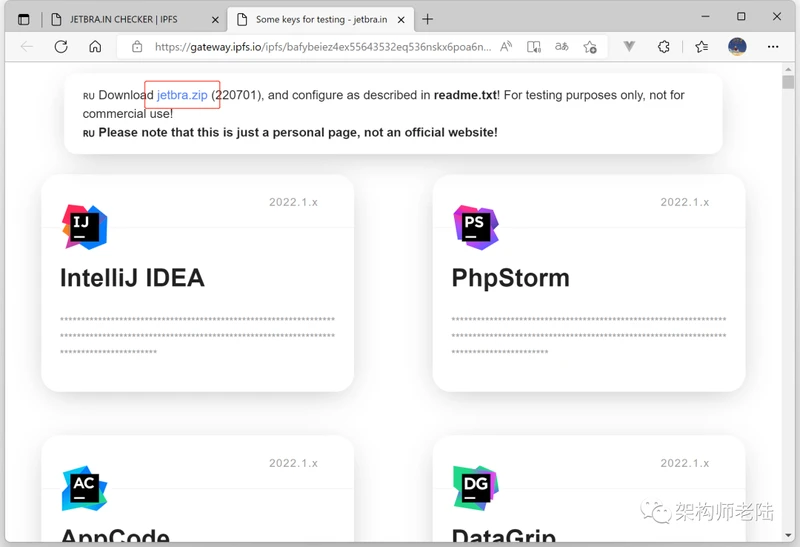Go back to previous page
The image size is (800, 547).
pos(27,47)
